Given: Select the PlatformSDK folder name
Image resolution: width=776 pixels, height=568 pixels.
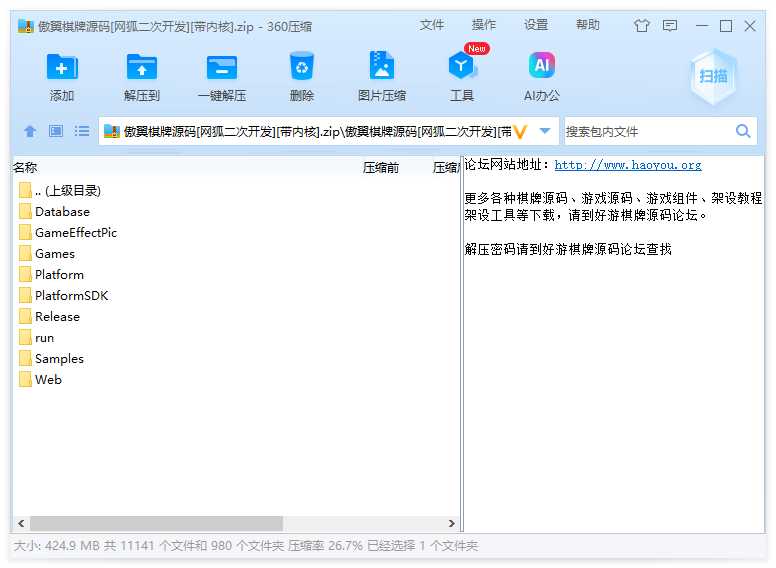Looking at the screenshot, I should (71, 296).
